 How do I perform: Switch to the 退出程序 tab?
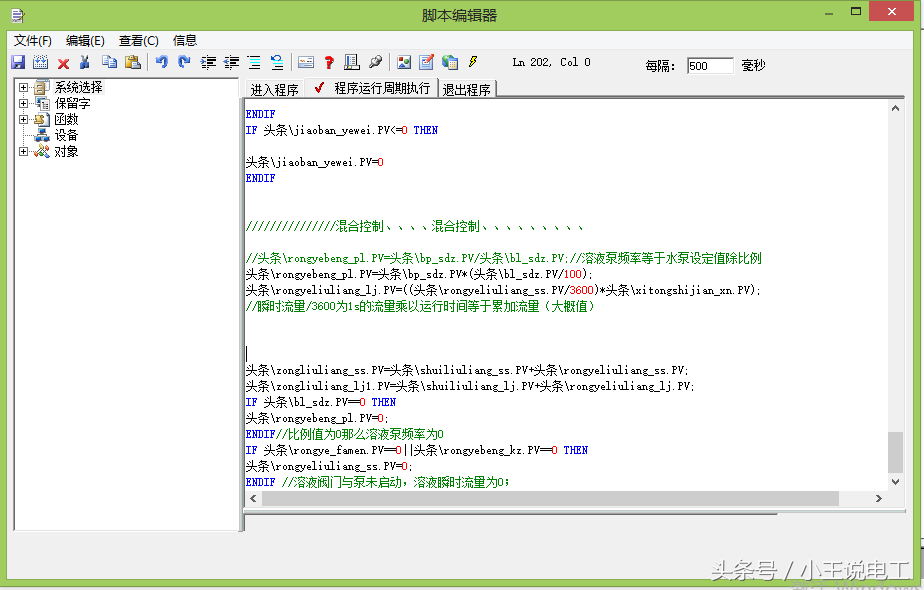[x=467, y=89]
